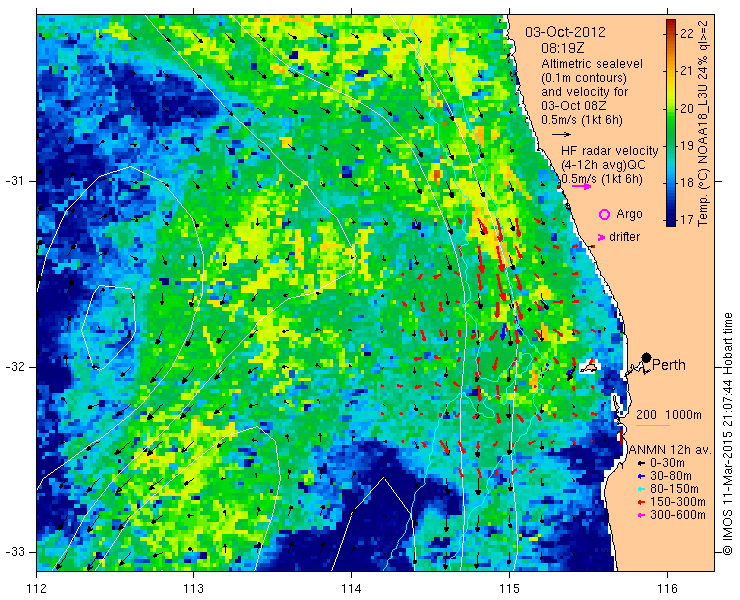Screen dimensions: 740x600
Task: Click the '300-600m' depth label
Action: (678, 515)
